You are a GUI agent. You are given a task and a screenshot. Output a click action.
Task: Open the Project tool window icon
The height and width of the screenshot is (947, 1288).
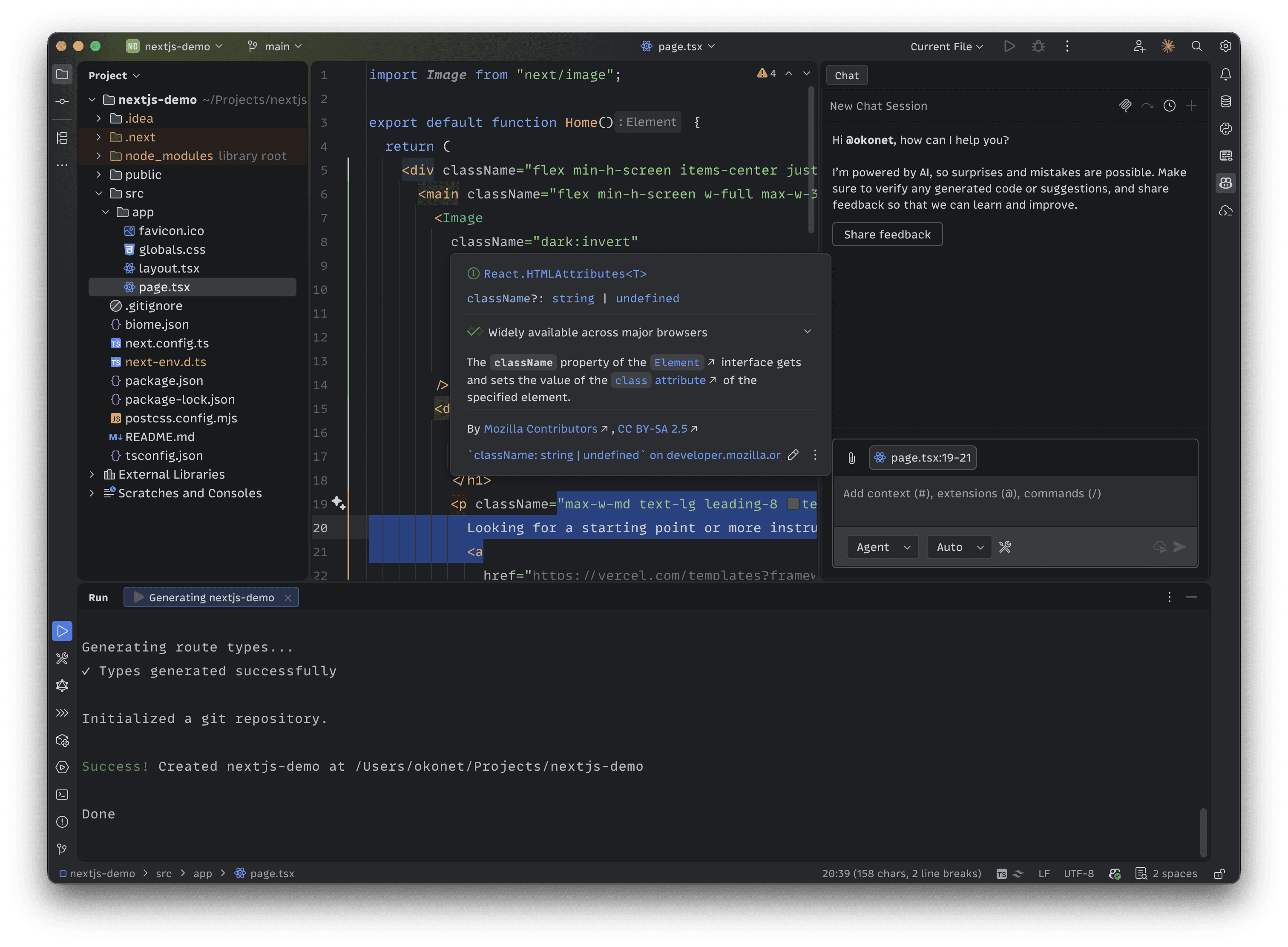(x=62, y=75)
